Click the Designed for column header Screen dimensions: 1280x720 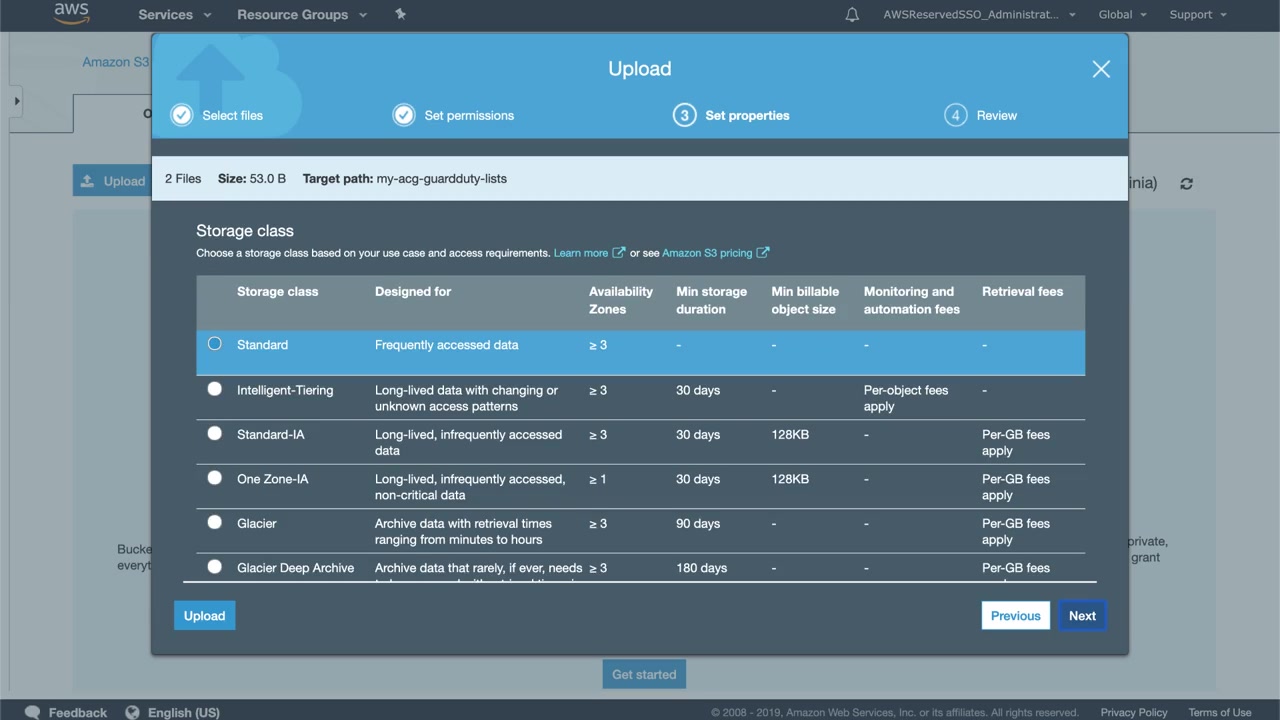point(413,292)
